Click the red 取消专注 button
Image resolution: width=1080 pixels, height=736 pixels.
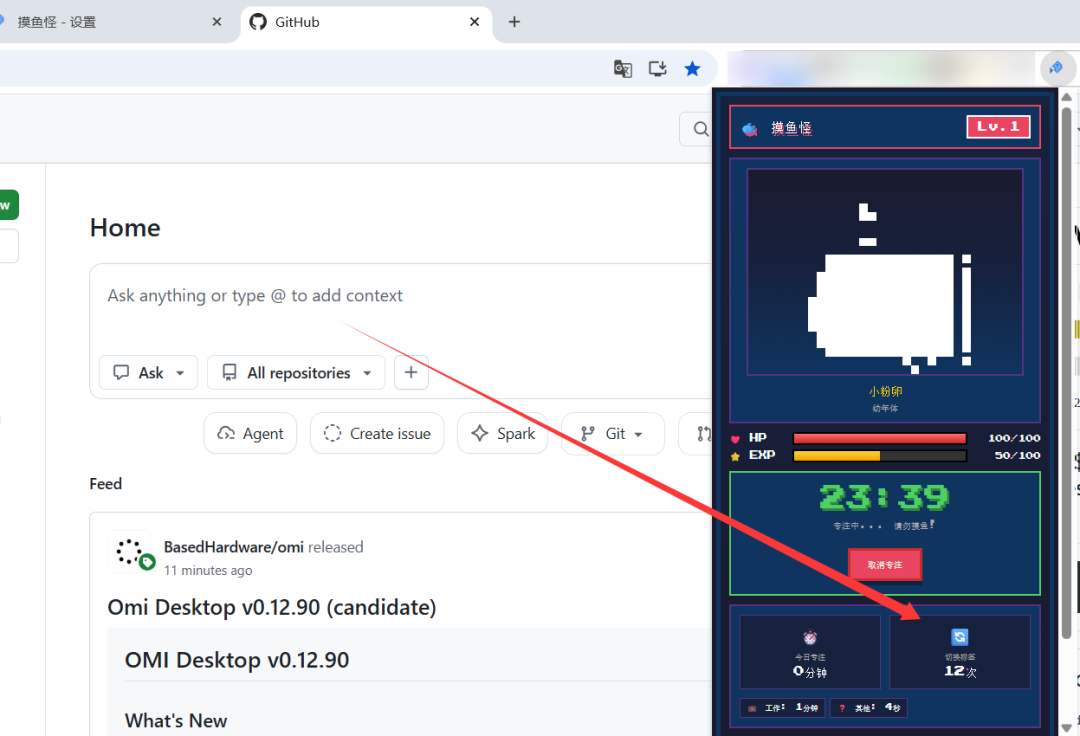pos(884,565)
